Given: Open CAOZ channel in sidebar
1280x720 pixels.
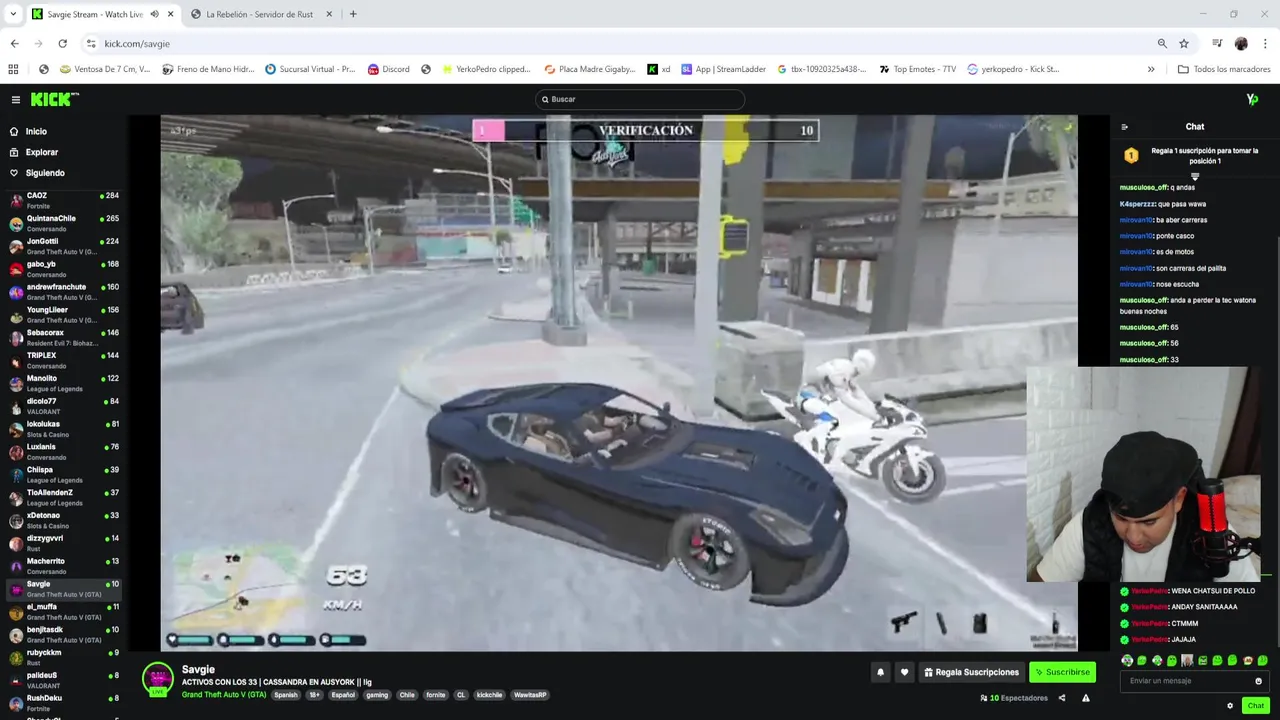Looking at the screenshot, I should tap(62, 200).
